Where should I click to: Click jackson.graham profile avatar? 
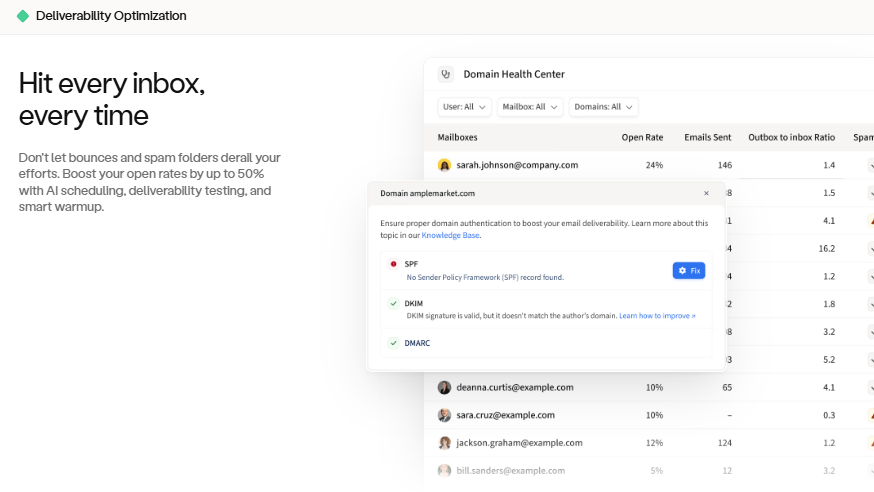[x=444, y=442]
